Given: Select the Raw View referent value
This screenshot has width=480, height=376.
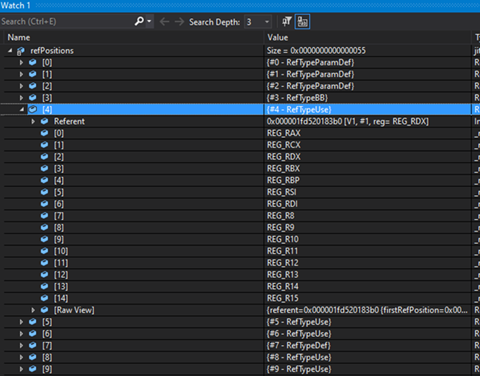Looking at the screenshot, I should tap(367, 310).
